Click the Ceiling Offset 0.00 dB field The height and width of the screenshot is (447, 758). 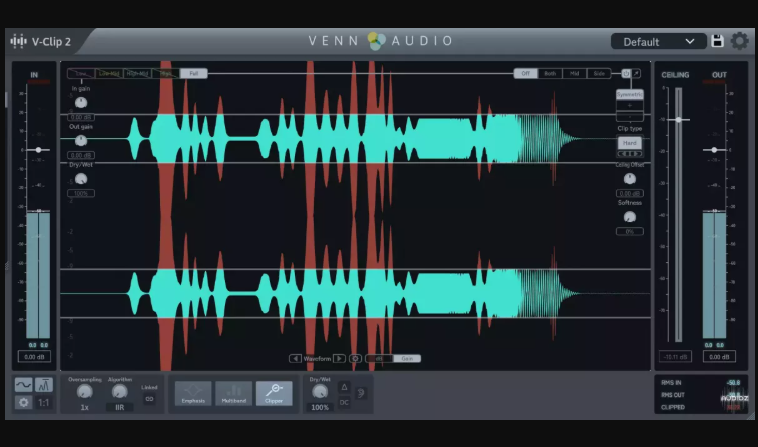629,193
